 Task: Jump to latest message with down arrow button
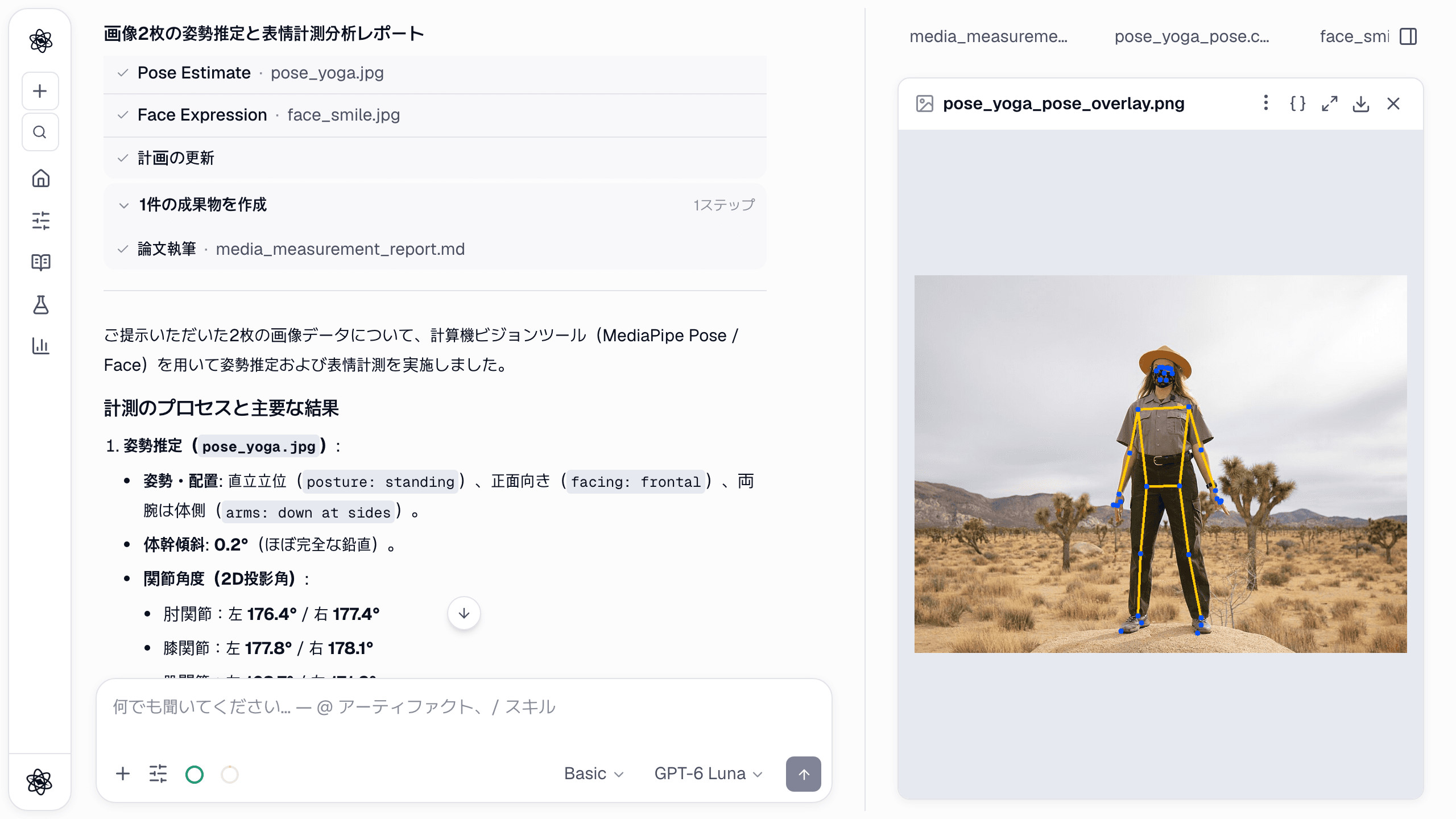click(x=464, y=613)
